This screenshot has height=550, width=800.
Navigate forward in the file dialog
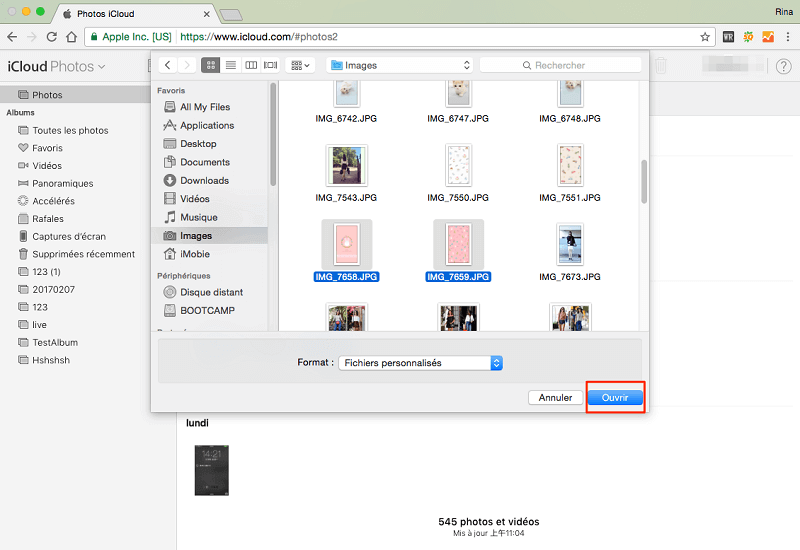[187, 65]
